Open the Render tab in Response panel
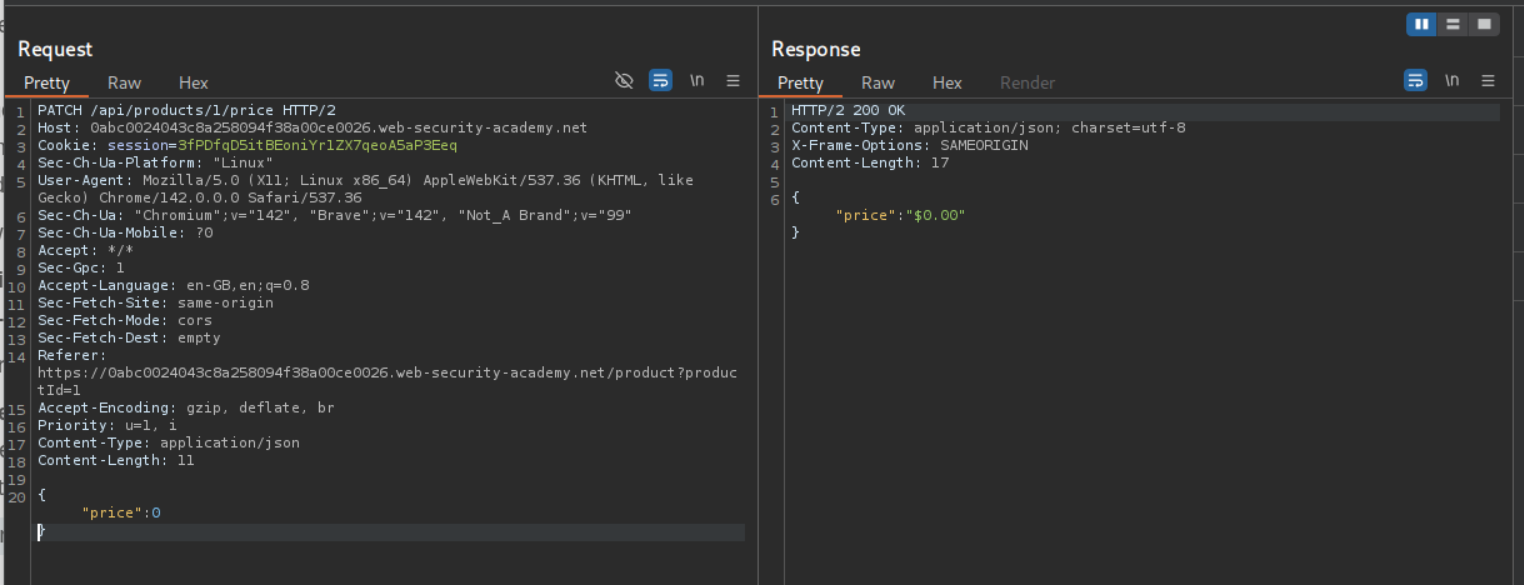 (x=1027, y=83)
